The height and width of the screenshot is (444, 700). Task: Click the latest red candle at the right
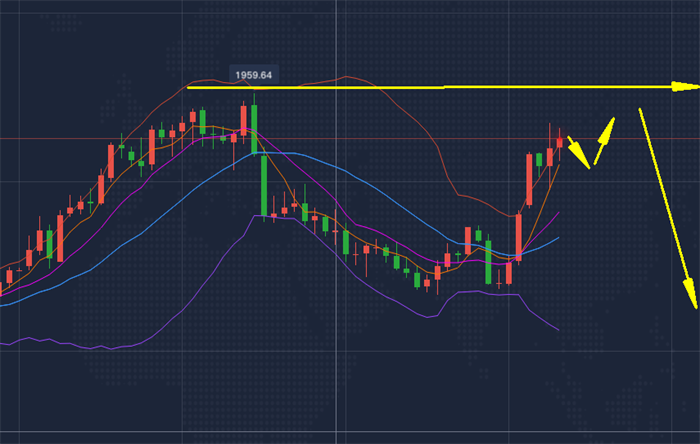pyautogui.click(x=559, y=143)
